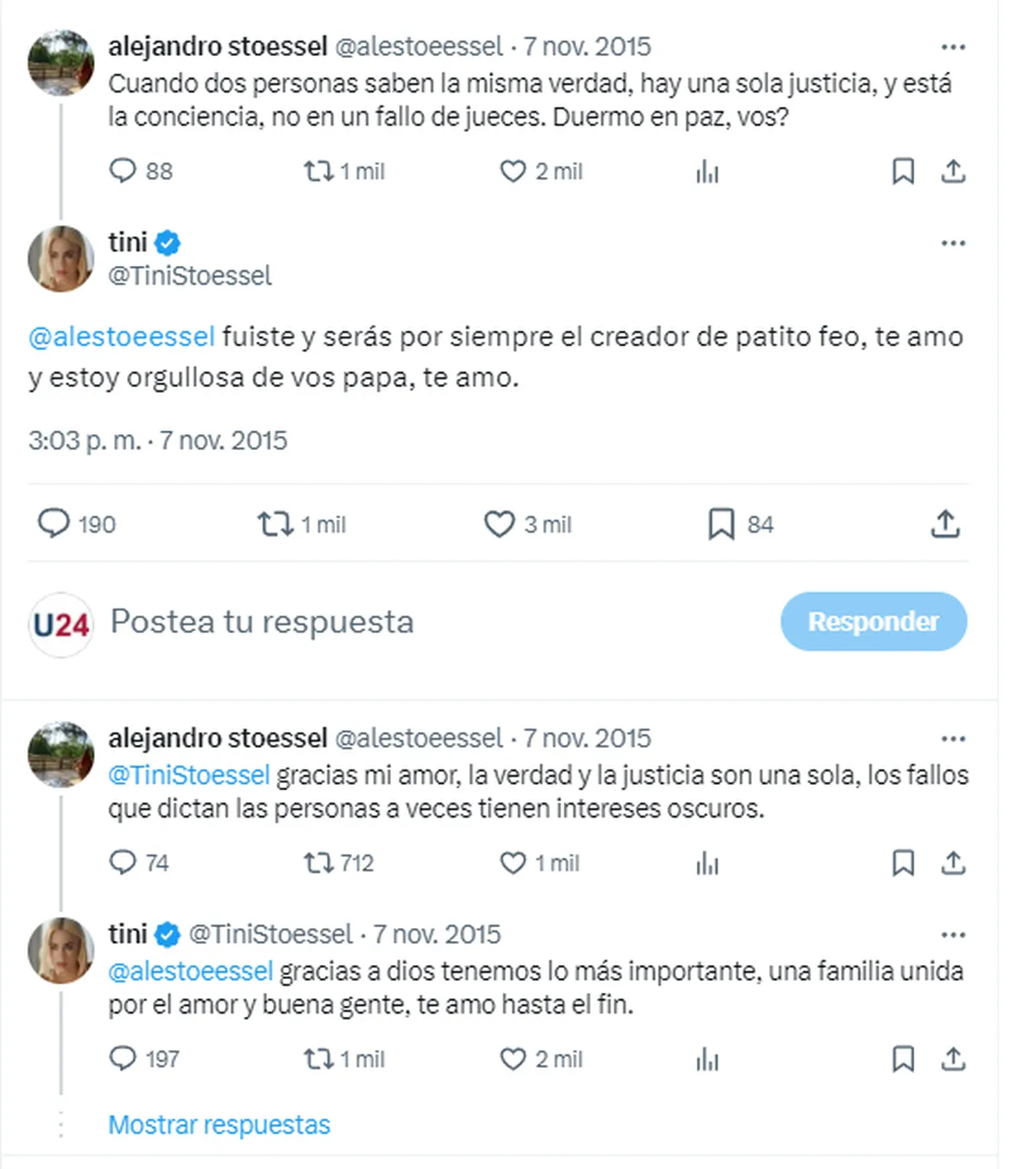Open more options menu on tini's main tweet

tap(953, 243)
